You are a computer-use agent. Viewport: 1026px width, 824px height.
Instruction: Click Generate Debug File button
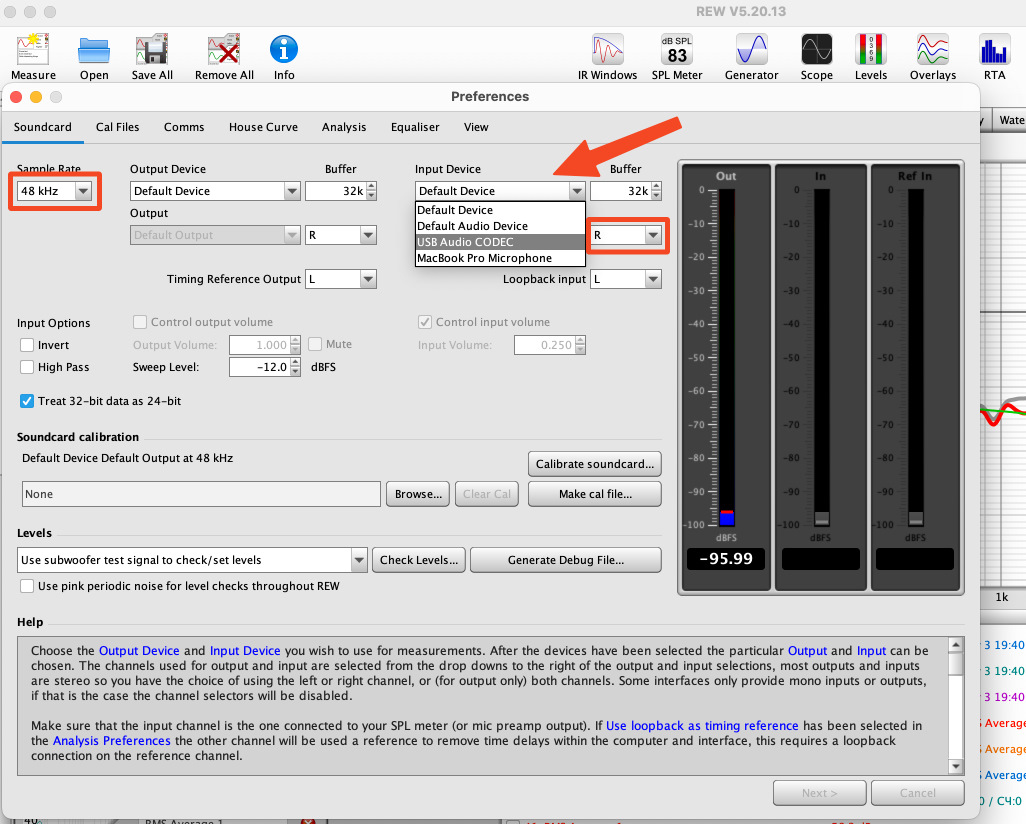pyautogui.click(x=566, y=560)
